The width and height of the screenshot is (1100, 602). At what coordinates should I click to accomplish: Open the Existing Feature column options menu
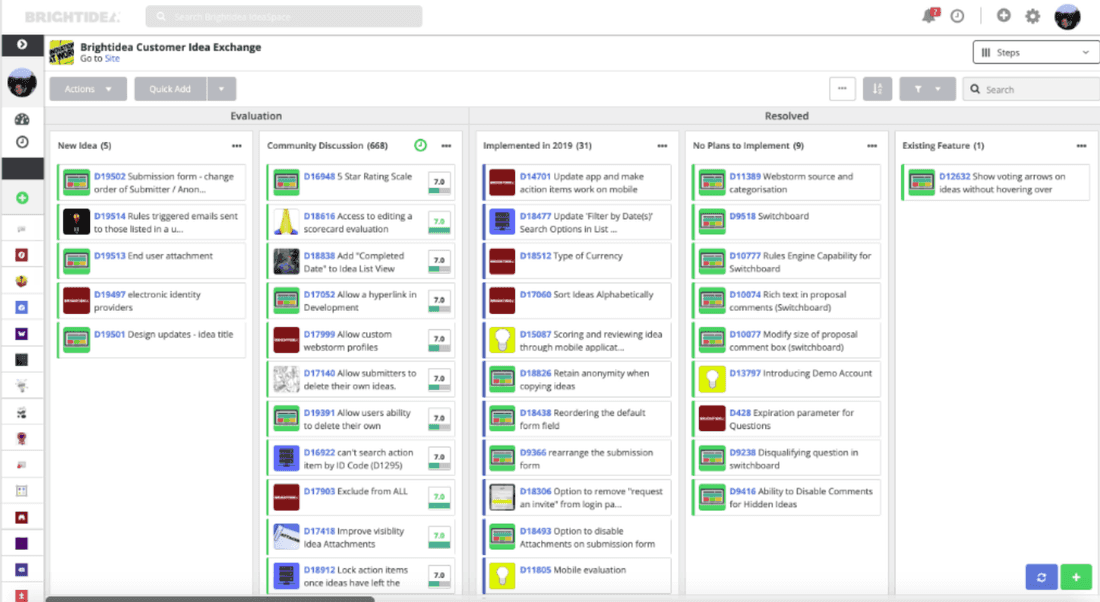[1076, 146]
